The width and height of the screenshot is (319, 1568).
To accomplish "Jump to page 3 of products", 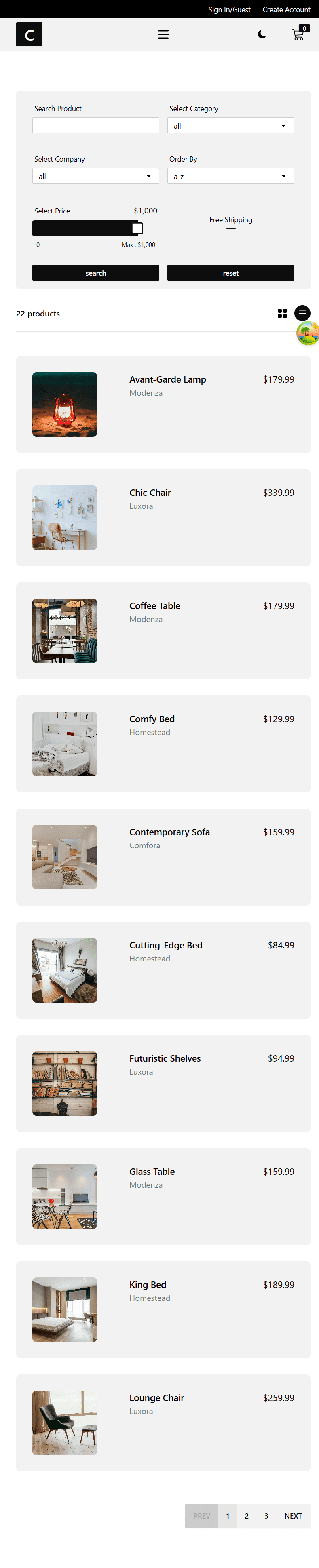I will coord(266,1515).
